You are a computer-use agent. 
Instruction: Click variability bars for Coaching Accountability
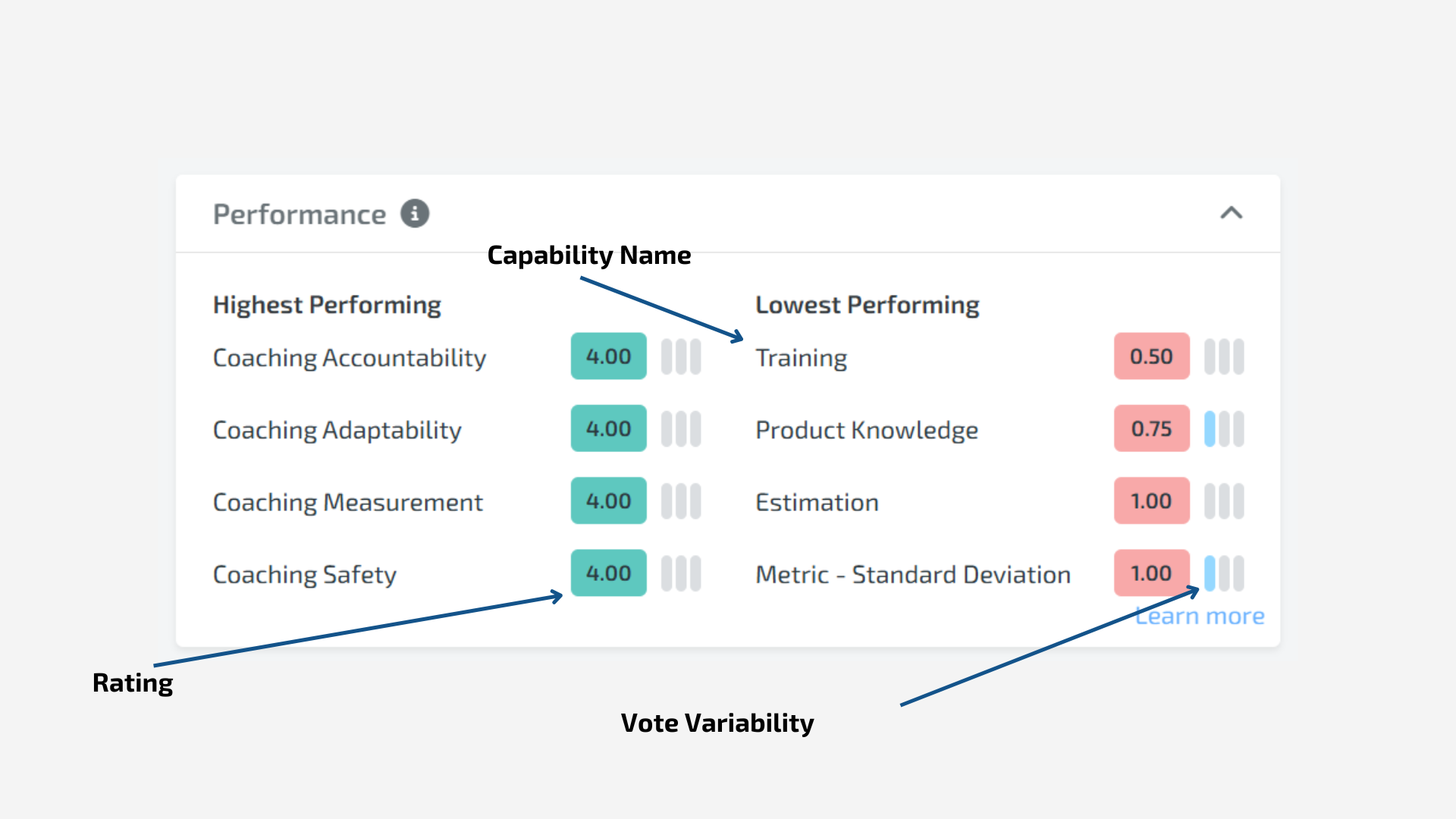pos(681,356)
